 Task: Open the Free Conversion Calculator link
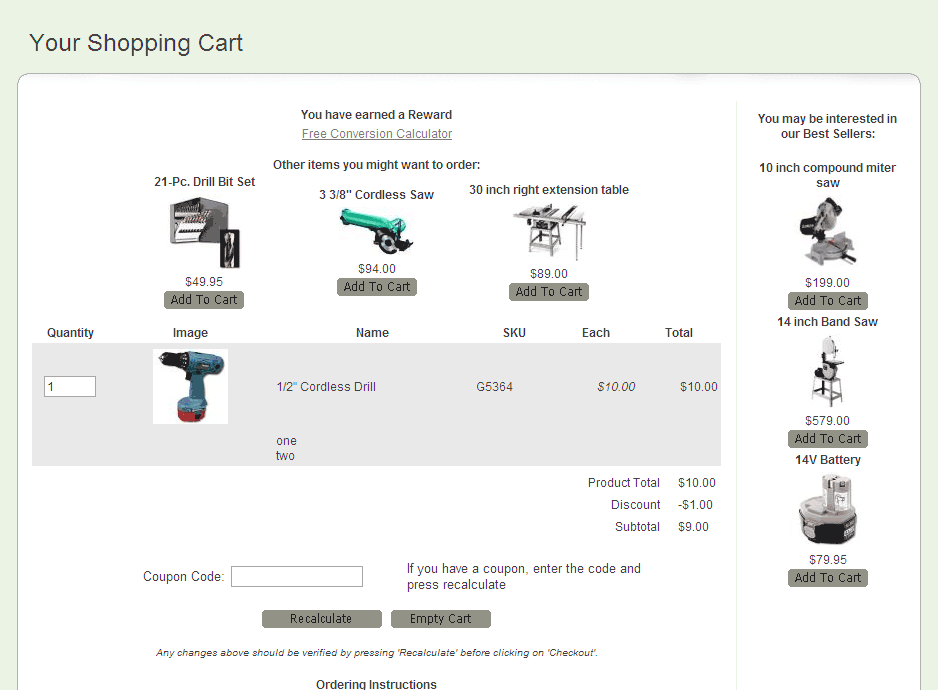click(x=377, y=134)
